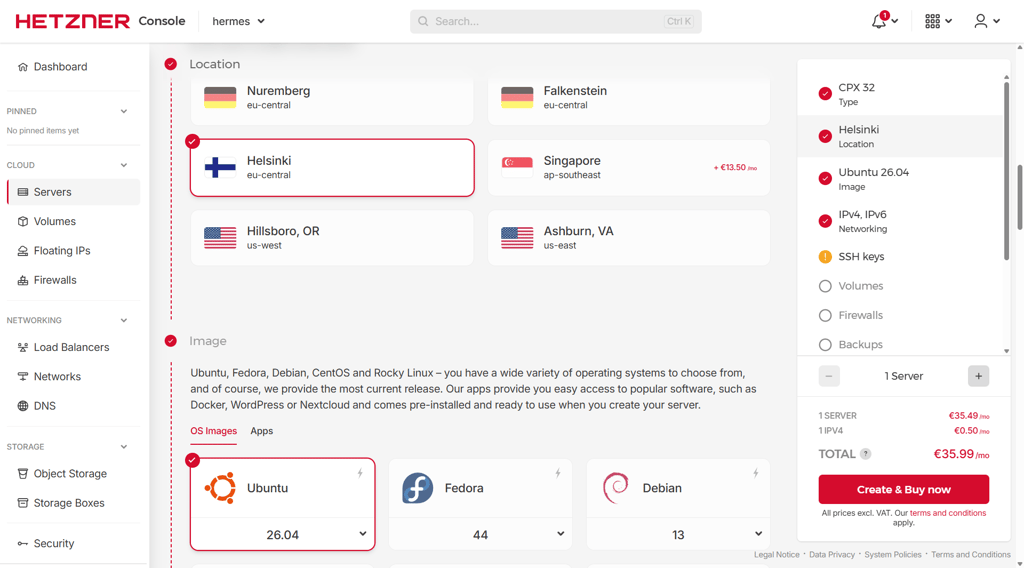Viewport: 1024px width, 568px height.
Task: Click the summary panel scrollbar
Action: (1006, 170)
